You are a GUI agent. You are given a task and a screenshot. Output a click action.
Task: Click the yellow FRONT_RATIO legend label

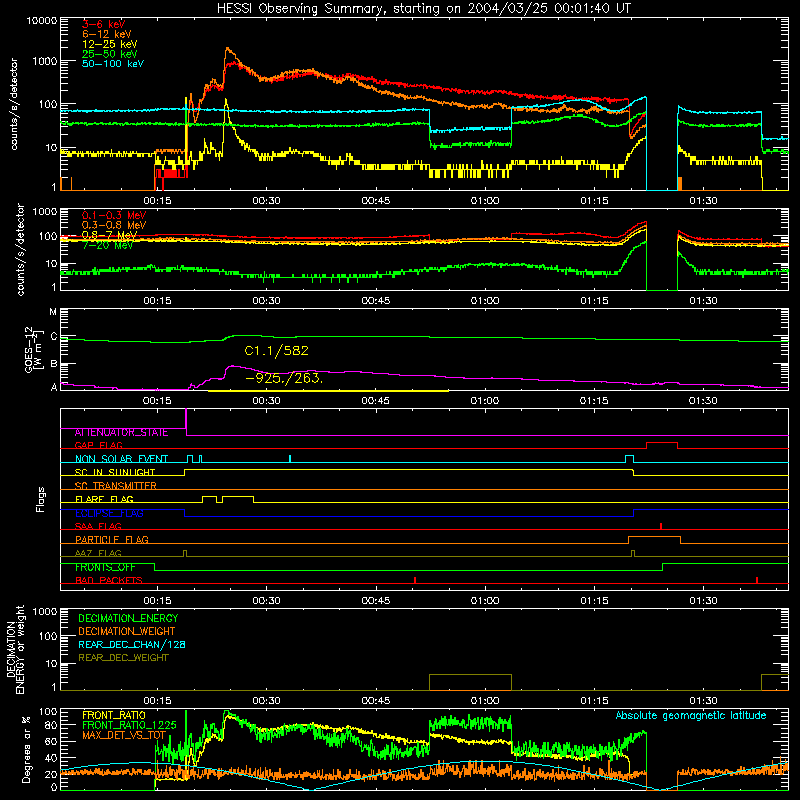pos(114,715)
